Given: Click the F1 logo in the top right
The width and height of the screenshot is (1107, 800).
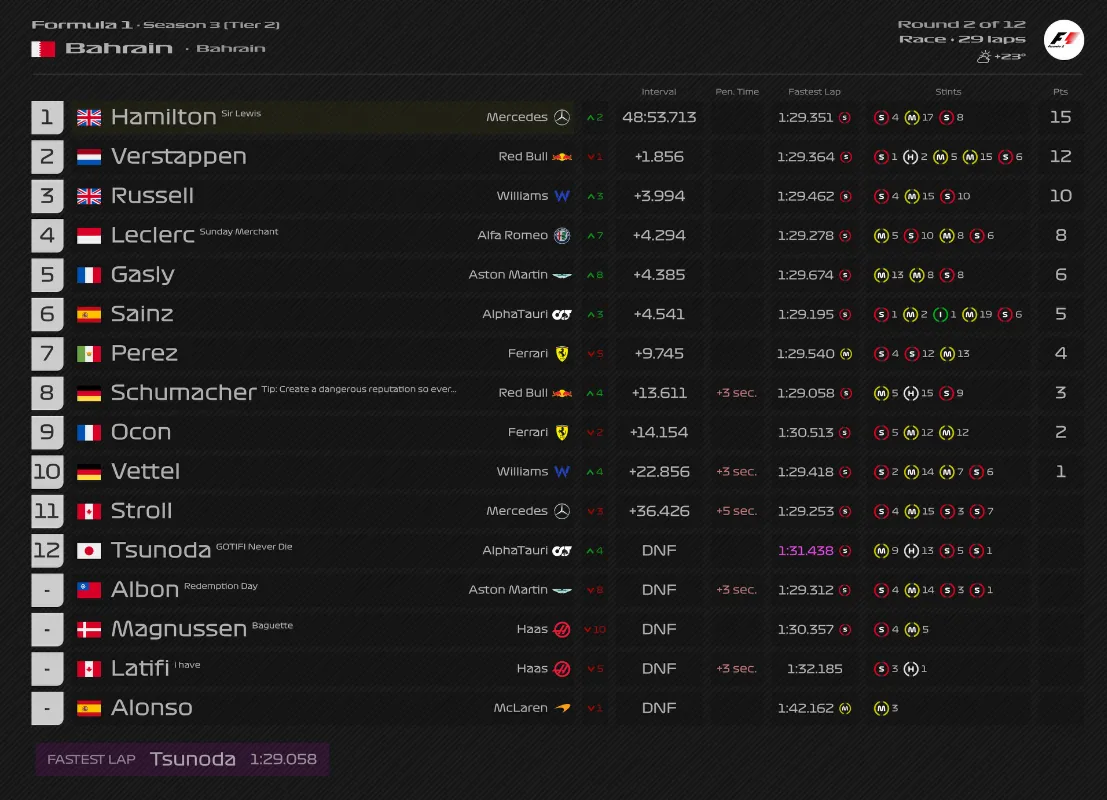Looking at the screenshot, I should (1063, 39).
